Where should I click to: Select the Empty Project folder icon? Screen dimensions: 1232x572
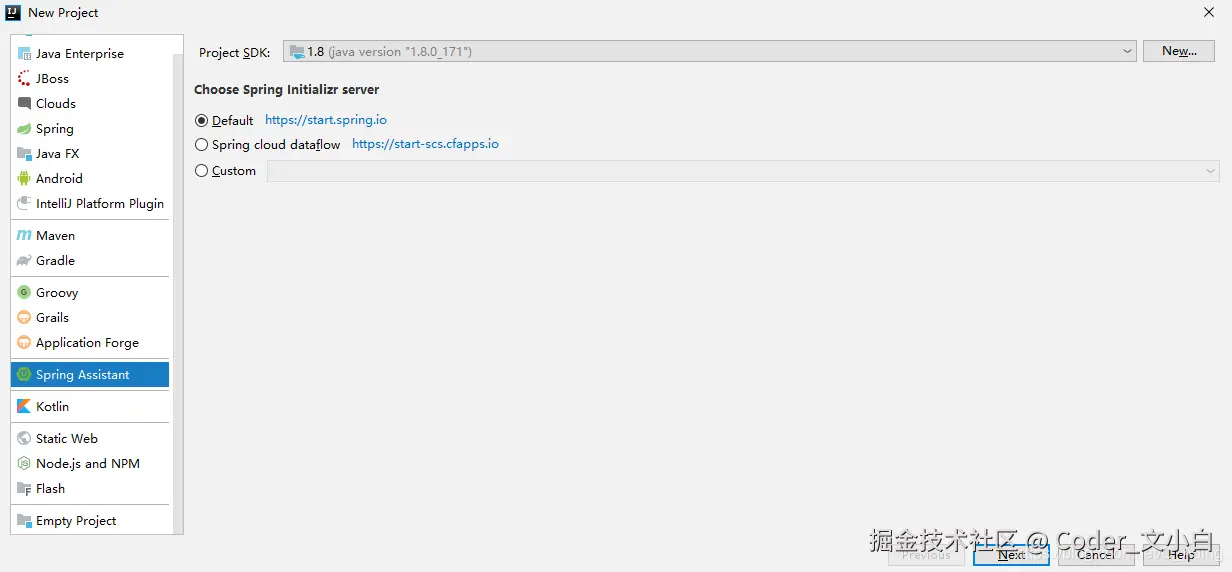24,520
